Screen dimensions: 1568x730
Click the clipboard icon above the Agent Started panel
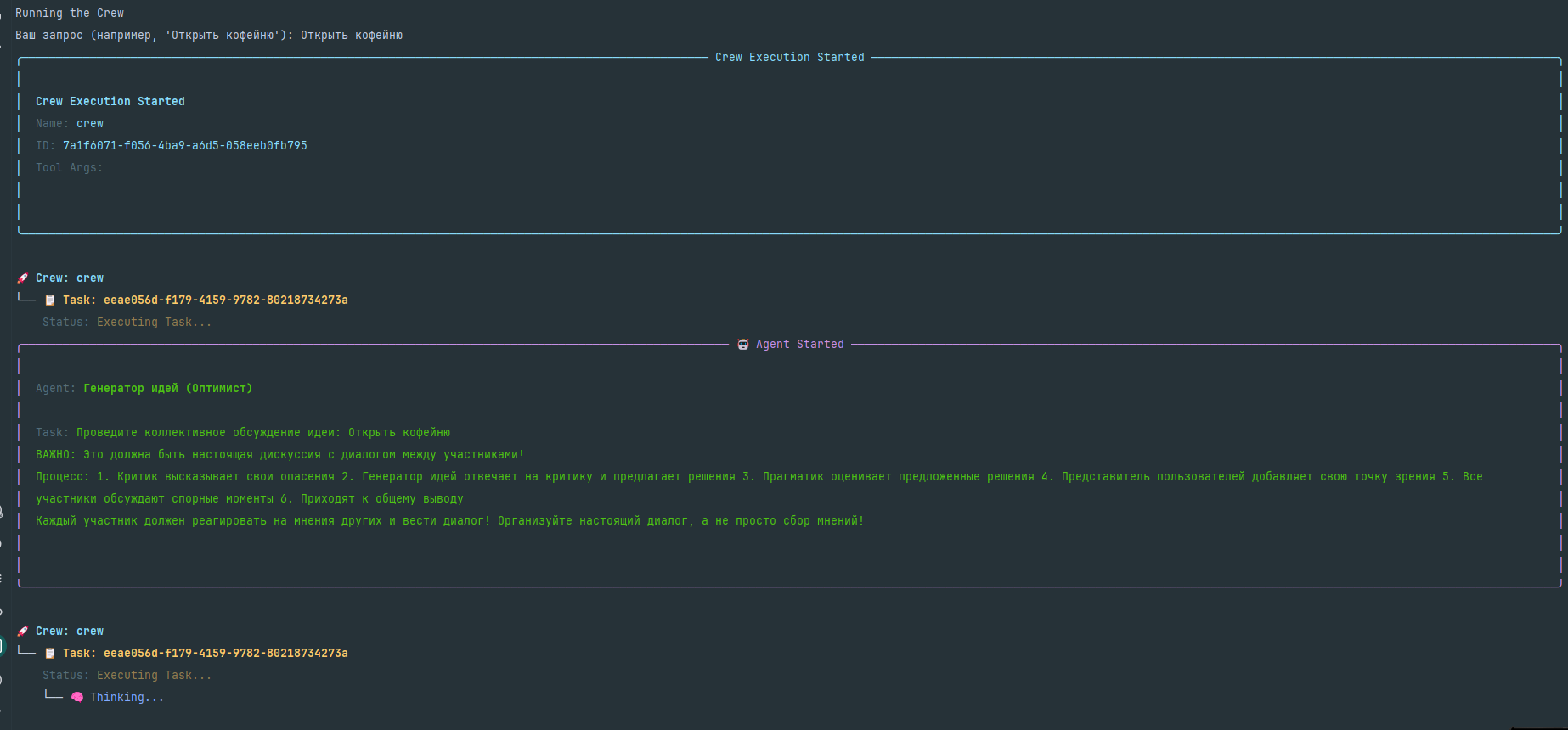coord(50,300)
